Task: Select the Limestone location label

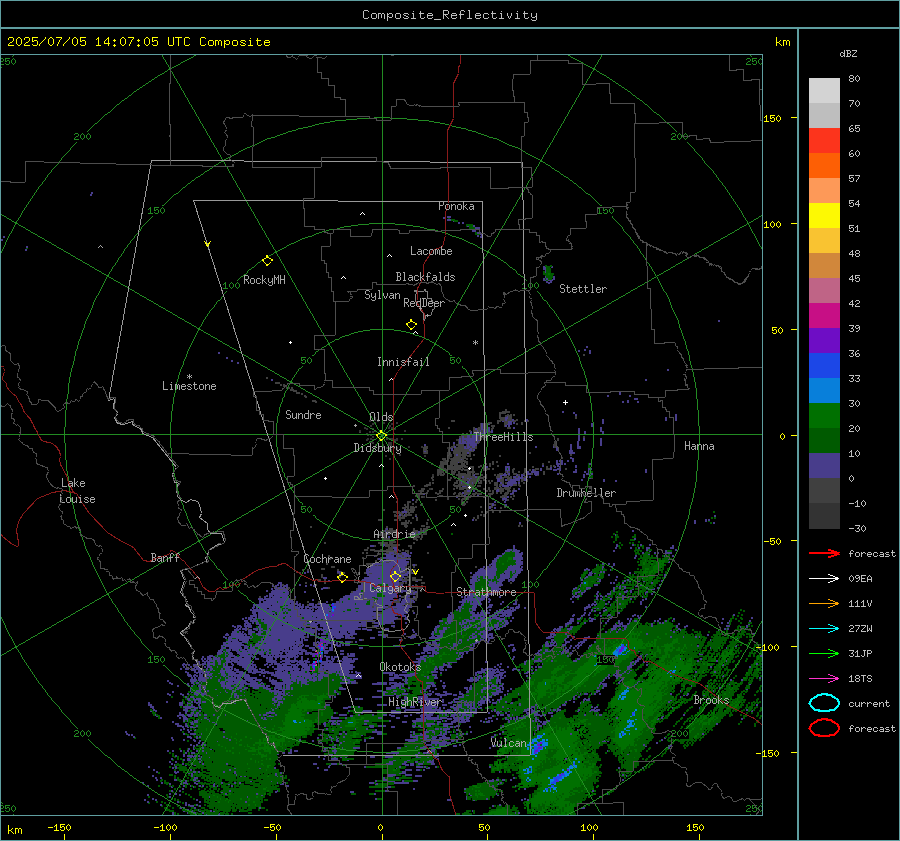Action: tap(189, 386)
